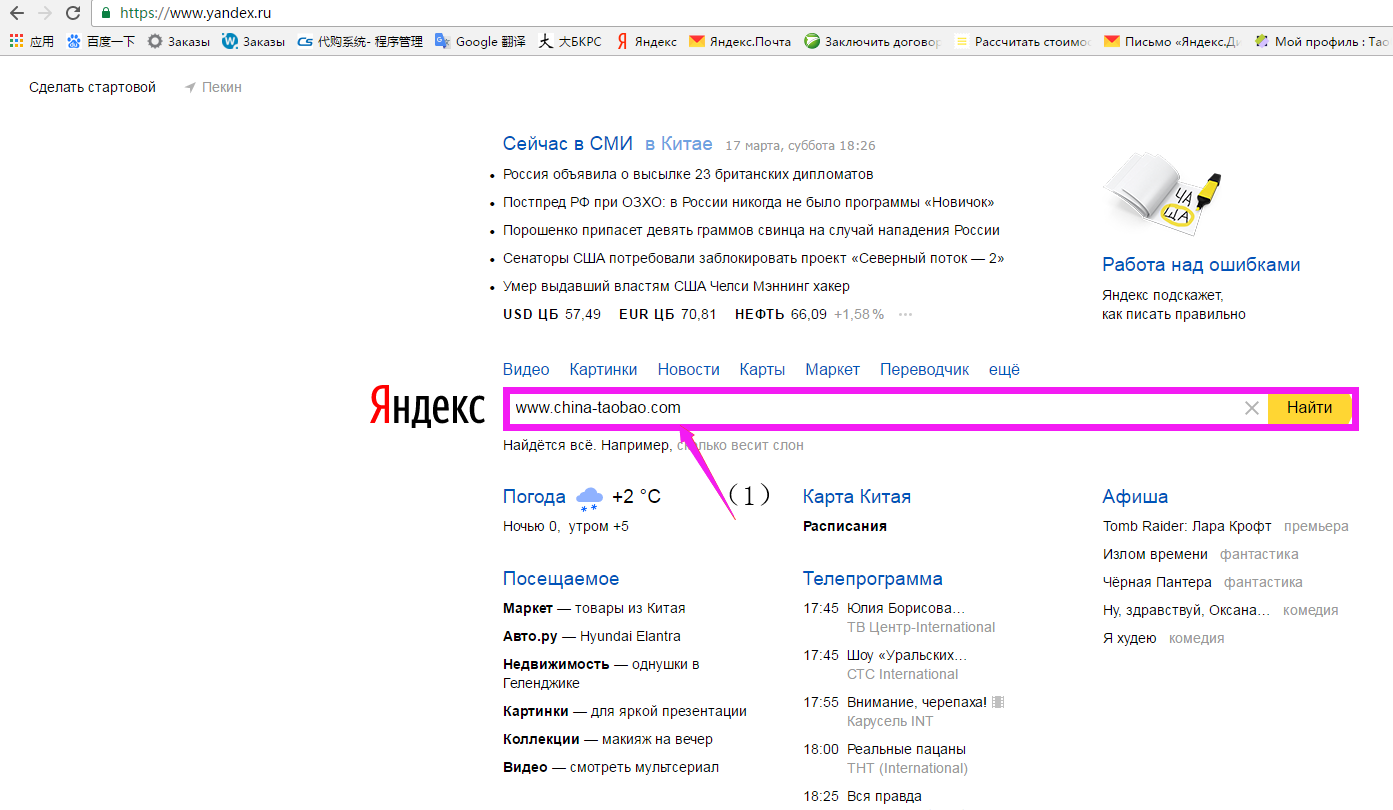Switch to Маркет search tab
The width and height of the screenshot is (1393, 810).
coord(832,369)
